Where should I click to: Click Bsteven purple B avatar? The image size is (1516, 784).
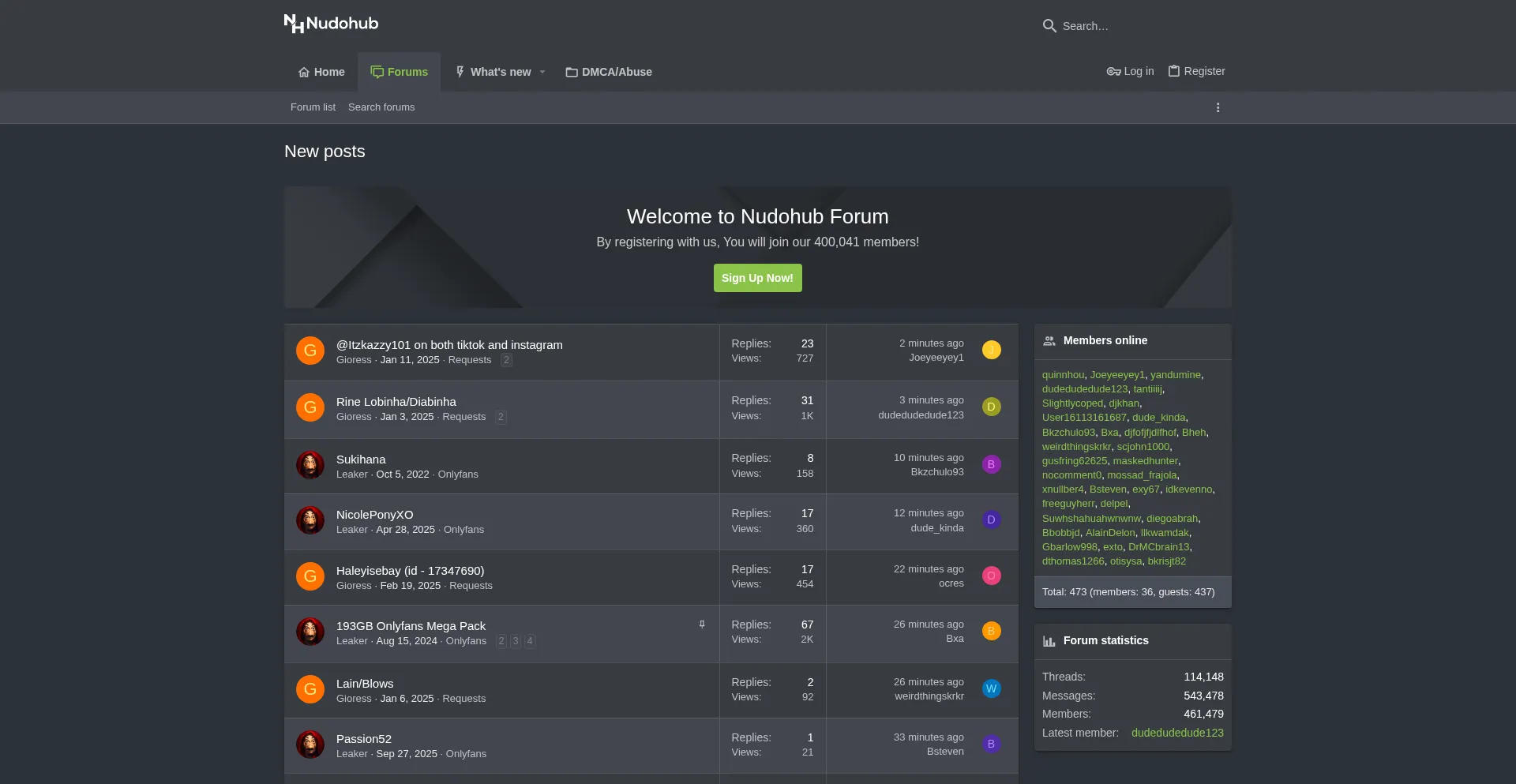[x=992, y=744]
